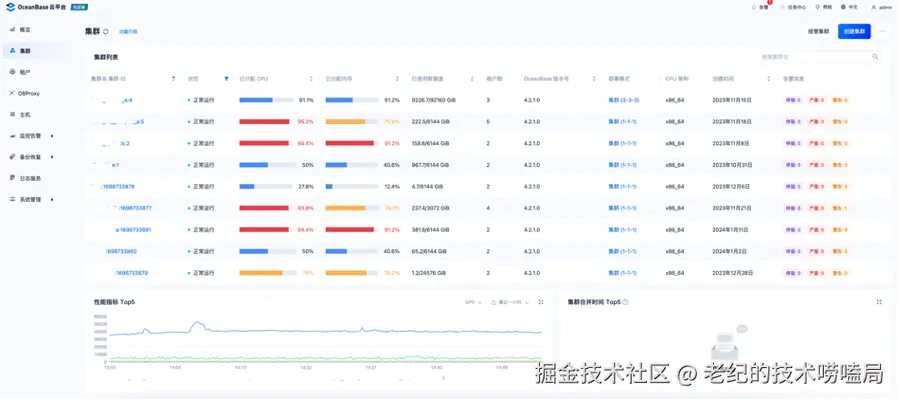Sort the 创建时间 column
Image resolution: width=898 pixels, height=400 pixels.
[770, 79]
